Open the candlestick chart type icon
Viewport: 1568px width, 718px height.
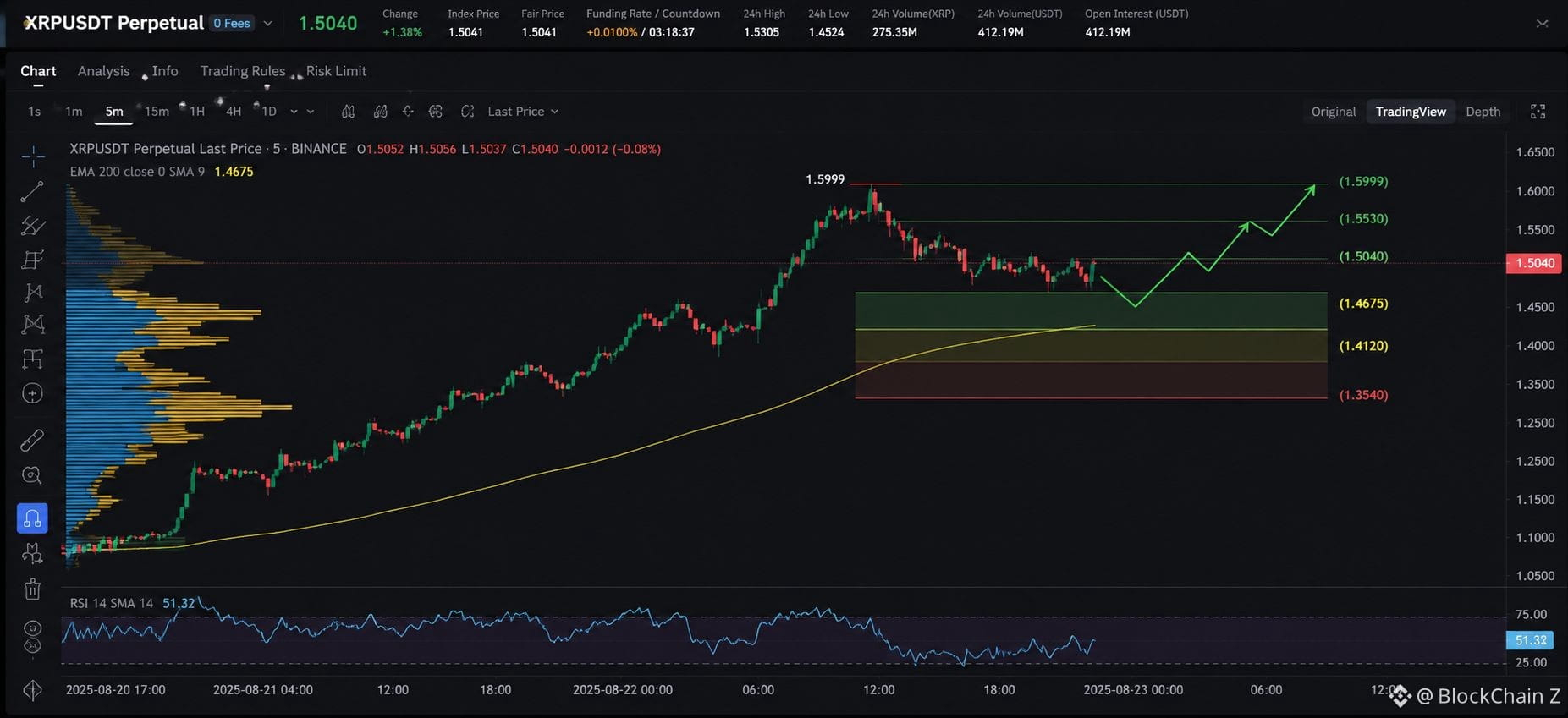click(x=348, y=112)
